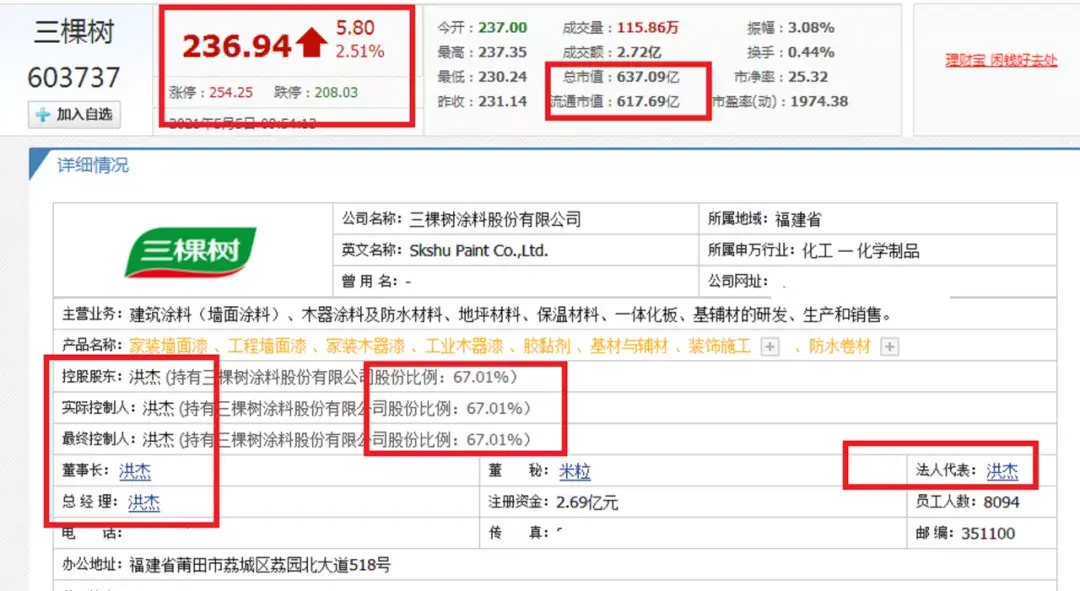Click the 加入自选 button

tap(74, 114)
